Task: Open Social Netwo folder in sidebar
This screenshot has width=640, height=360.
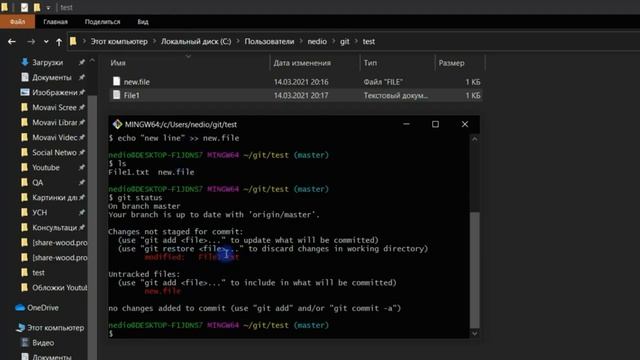Action: coord(54,153)
